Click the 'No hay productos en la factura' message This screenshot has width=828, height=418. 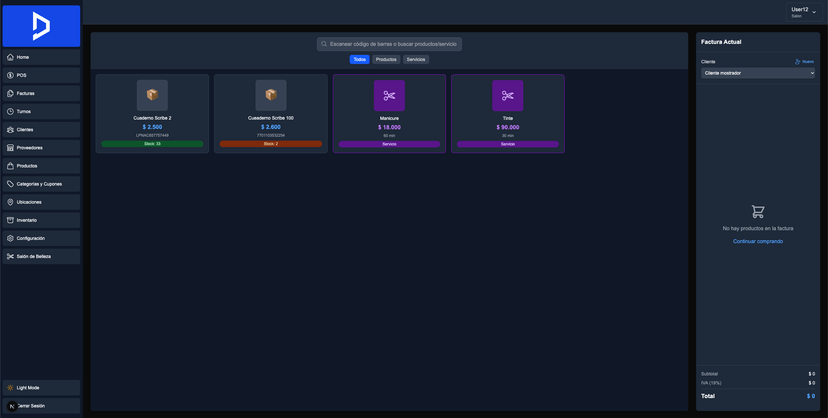click(x=758, y=229)
